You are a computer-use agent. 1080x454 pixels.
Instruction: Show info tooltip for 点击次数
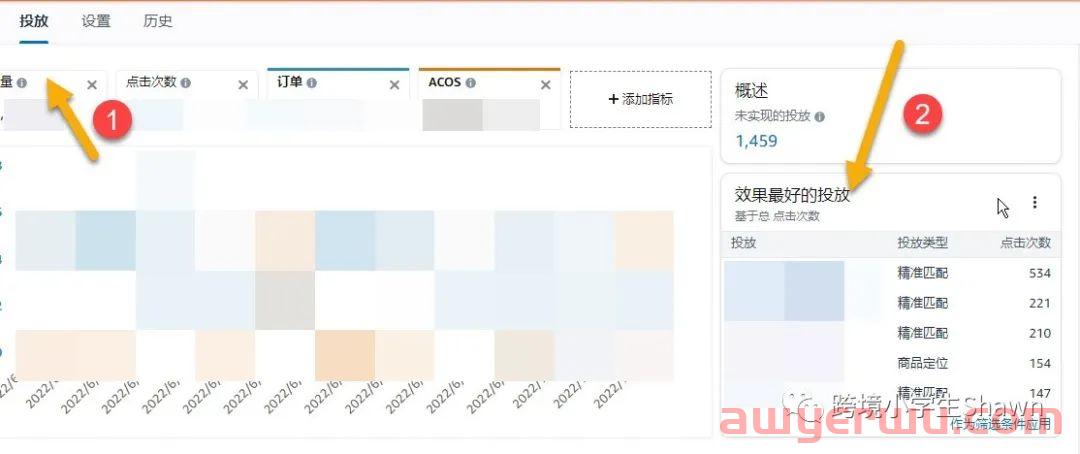coord(186,83)
